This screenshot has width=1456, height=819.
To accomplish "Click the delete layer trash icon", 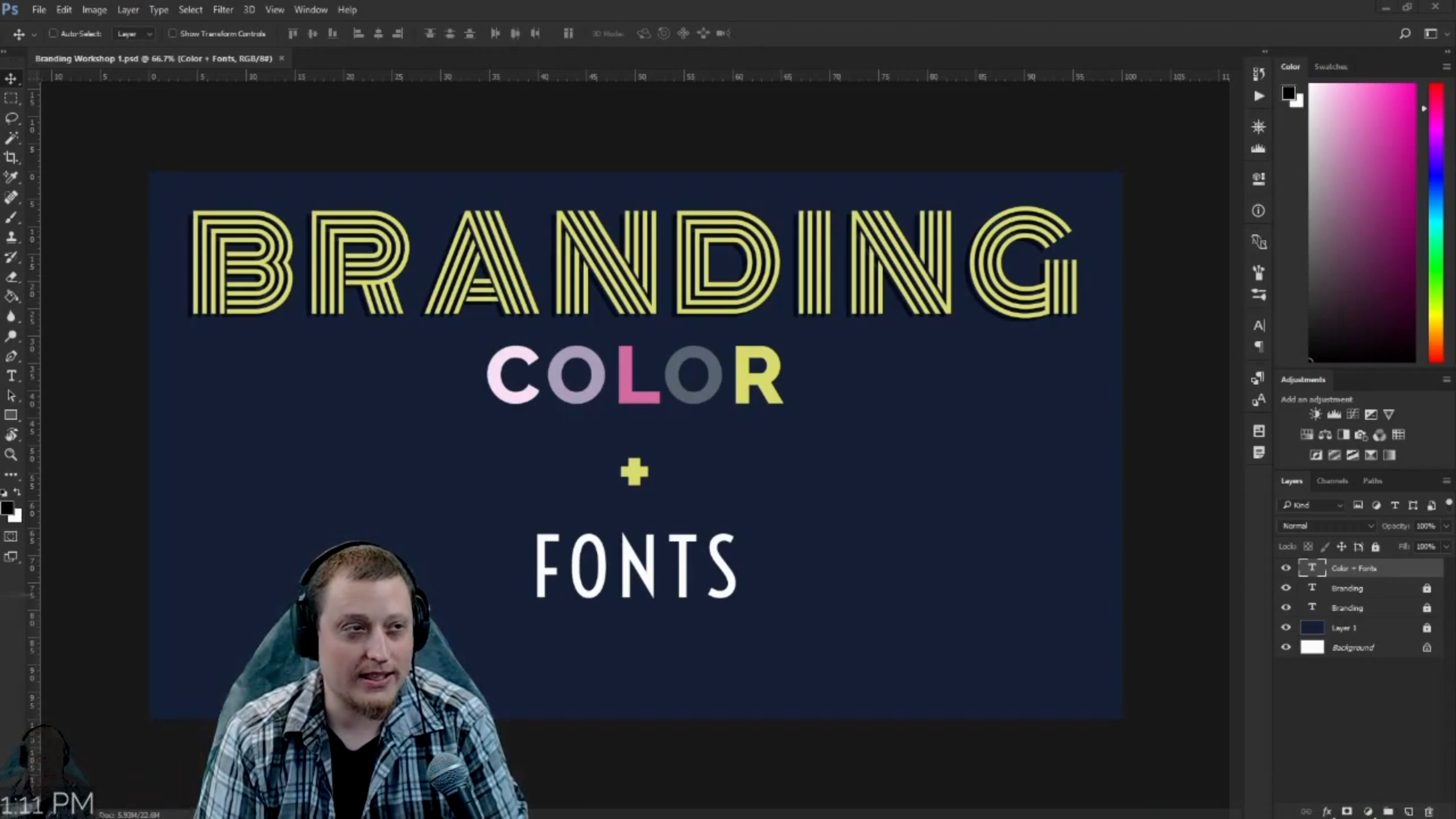I will tap(1428, 812).
